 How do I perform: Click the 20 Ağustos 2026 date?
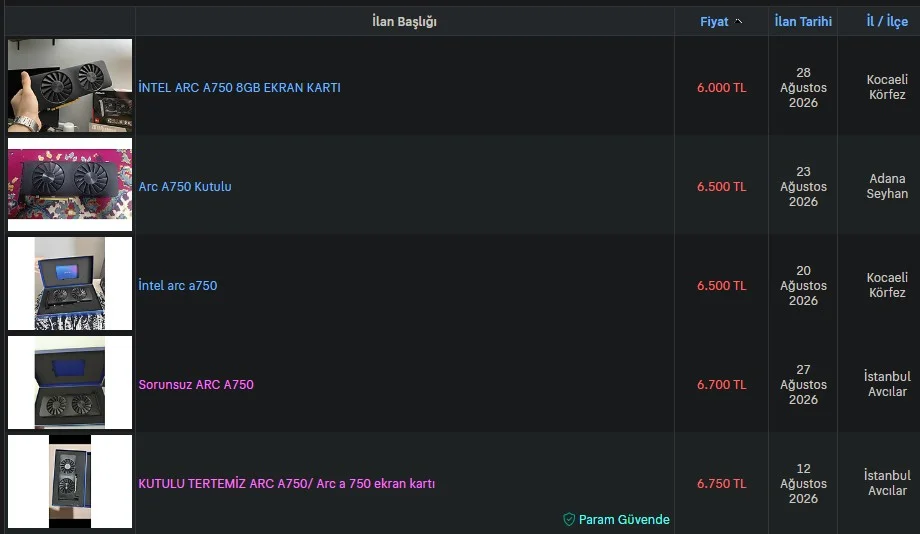point(803,285)
